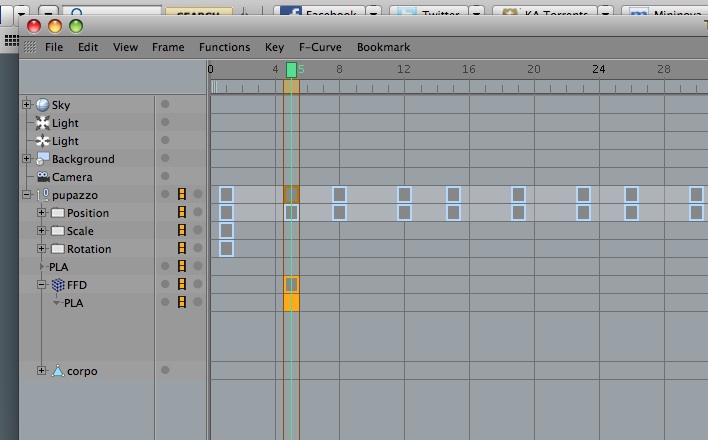Select the orange FFD keyframe at frame 5
Image resolution: width=708 pixels, height=440 pixels.
[x=291, y=285]
